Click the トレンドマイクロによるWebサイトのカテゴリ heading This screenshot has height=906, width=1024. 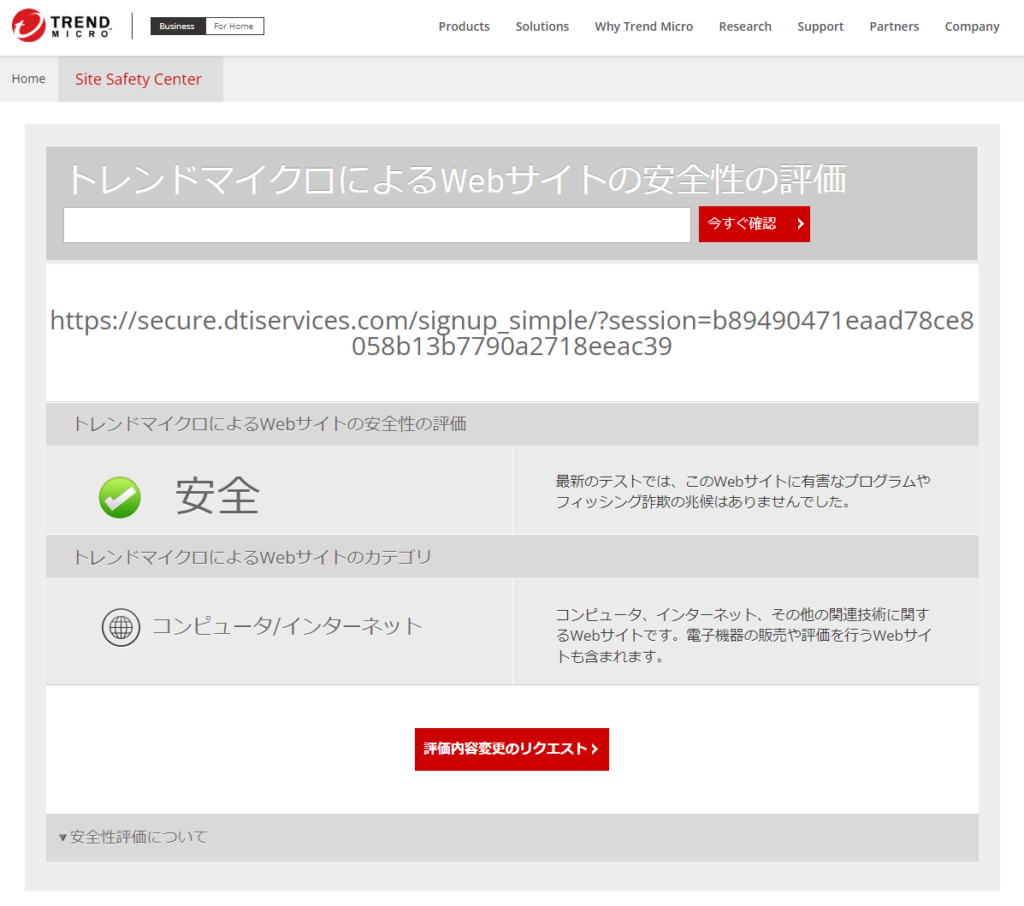252,557
